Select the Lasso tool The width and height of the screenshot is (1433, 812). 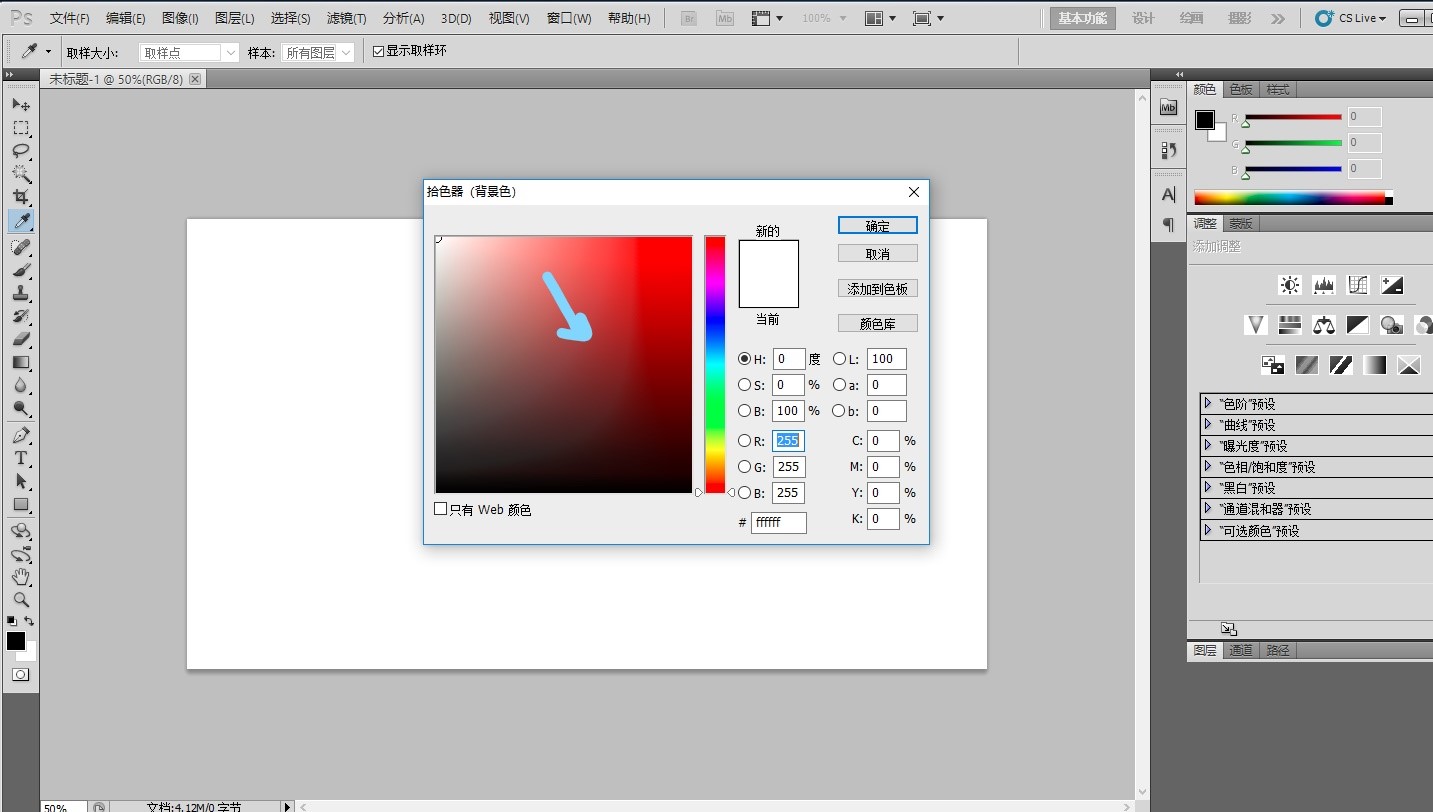20,151
